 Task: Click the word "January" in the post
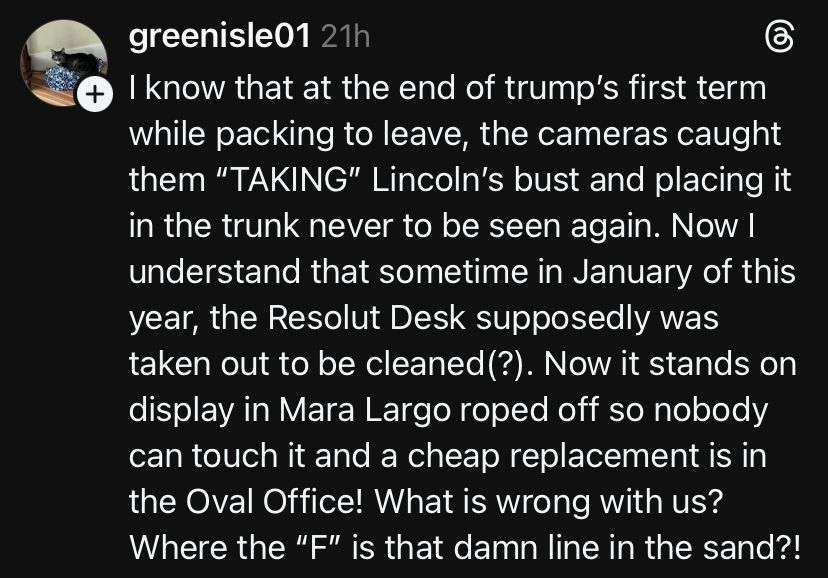pos(632,272)
